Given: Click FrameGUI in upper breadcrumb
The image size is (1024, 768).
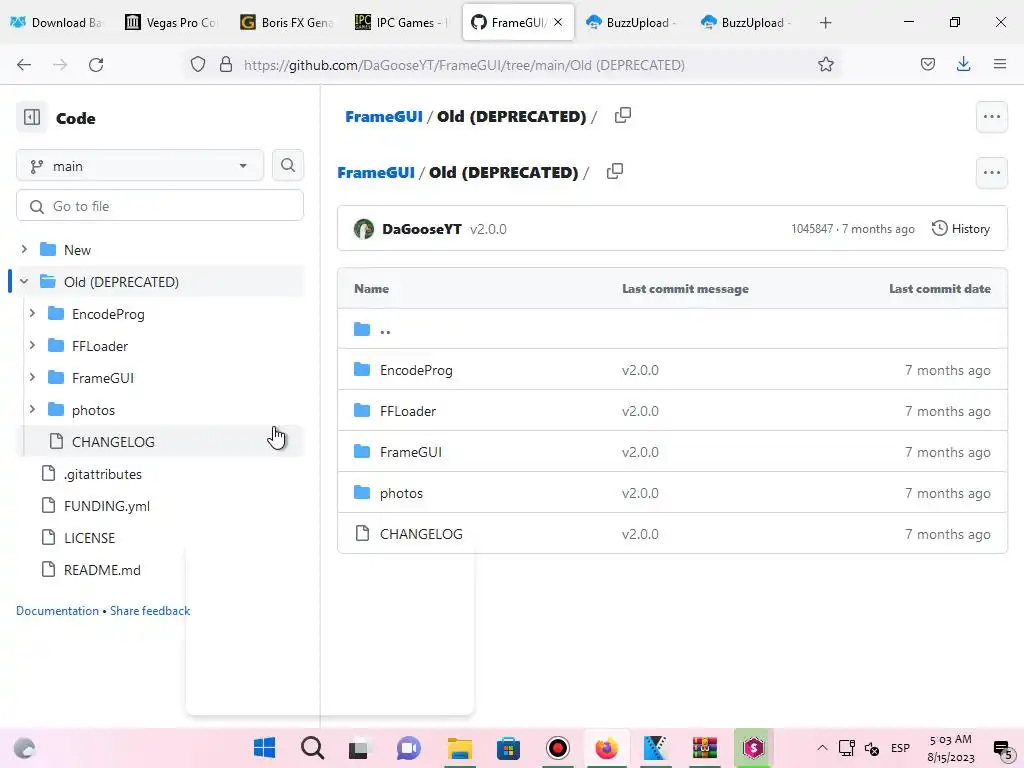Looking at the screenshot, I should tap(384, 116).
